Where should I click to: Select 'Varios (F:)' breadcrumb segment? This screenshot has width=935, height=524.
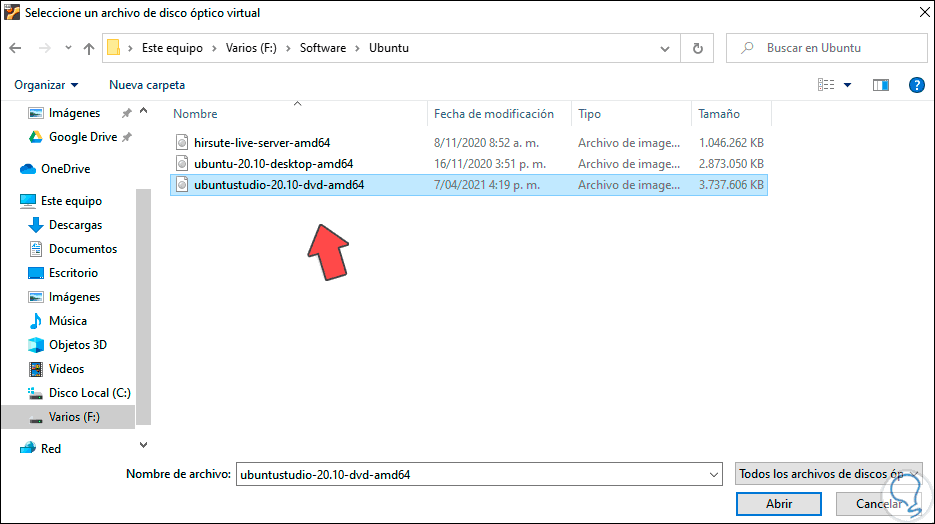[x=251, y=48]
